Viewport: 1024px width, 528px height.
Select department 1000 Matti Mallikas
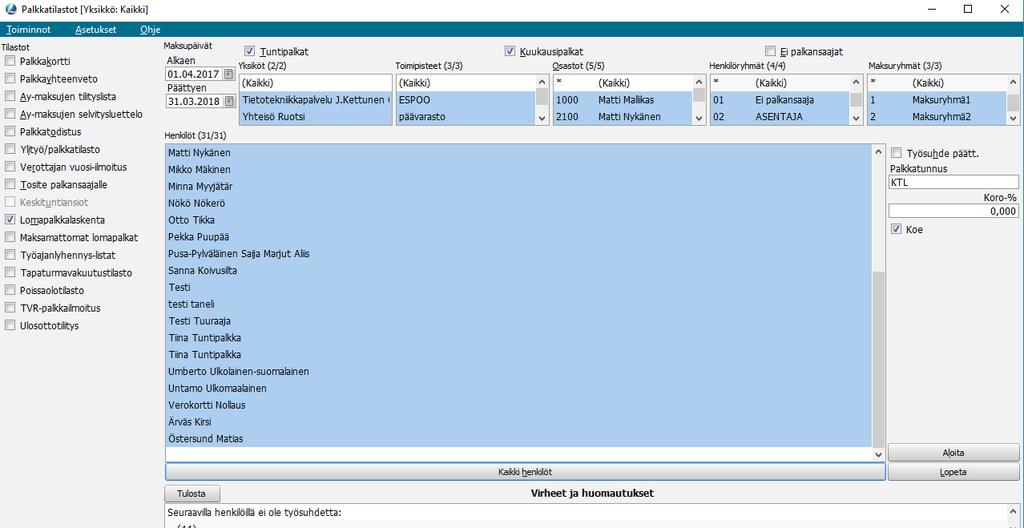[624, 100]
